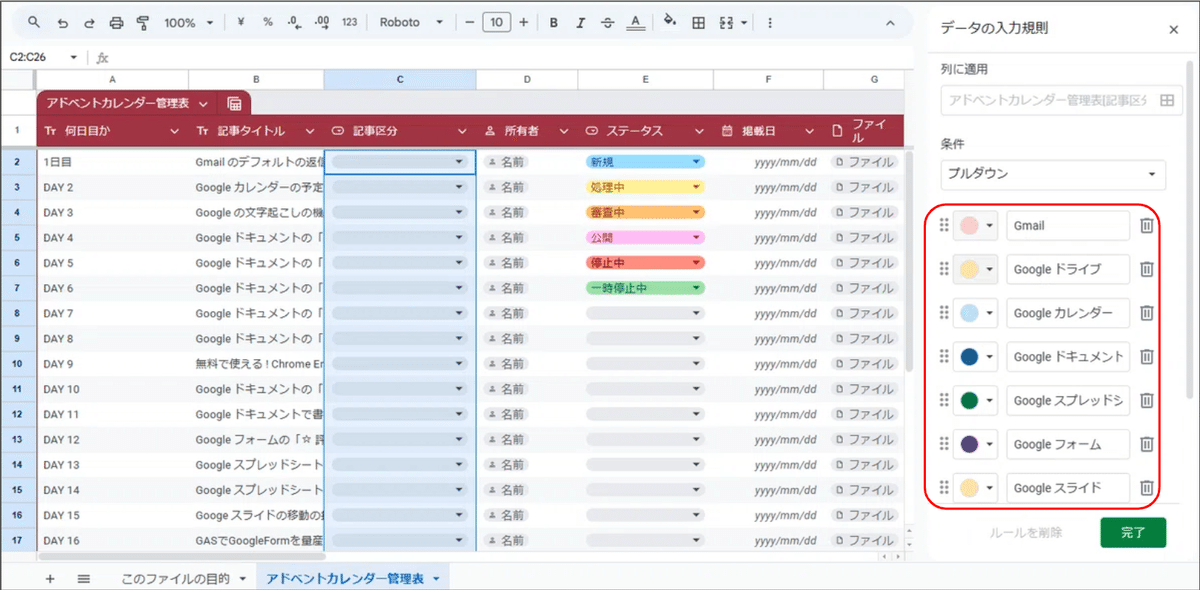Viewport: 1200px width, 590px height.
Task: Open the all sheets list
Action: coord(84,579)
